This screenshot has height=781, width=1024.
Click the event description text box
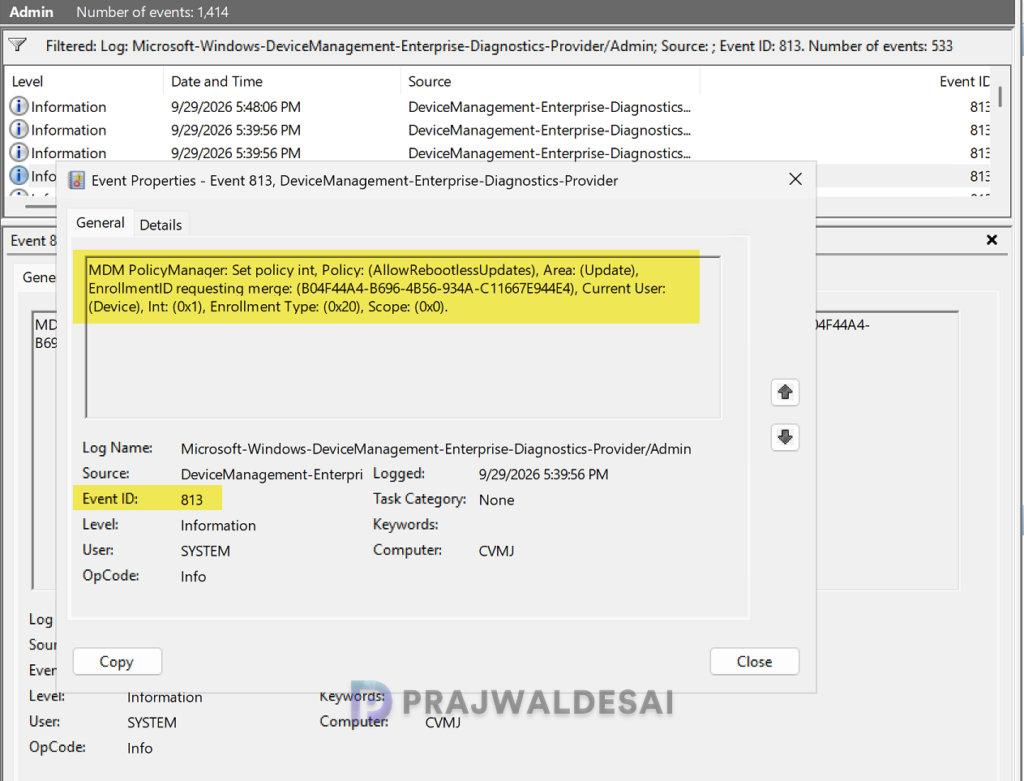(x=403, y=337)
